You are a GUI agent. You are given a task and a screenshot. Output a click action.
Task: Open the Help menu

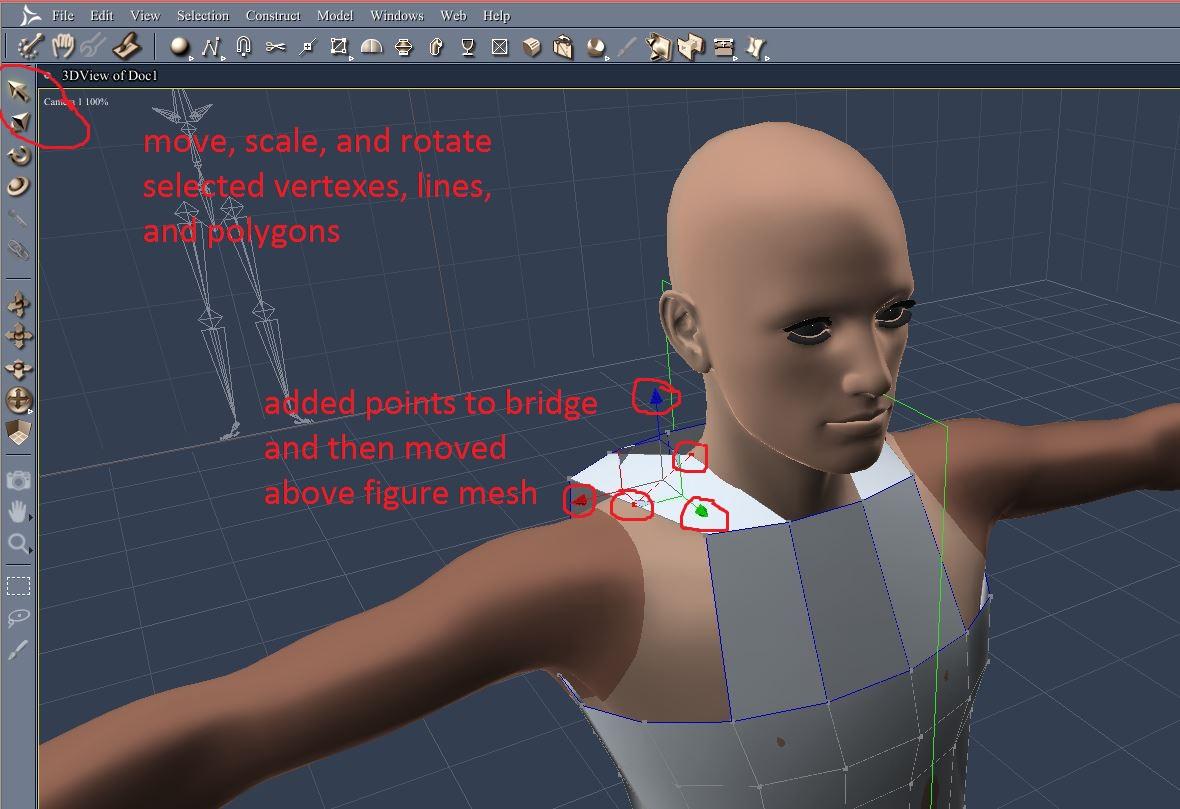496,15
